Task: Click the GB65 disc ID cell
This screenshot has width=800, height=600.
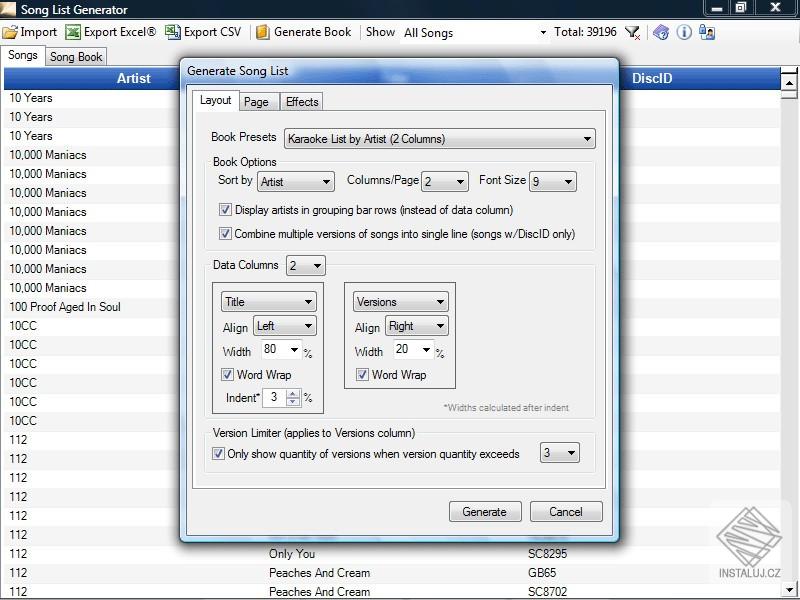Action: click(542, 573)
